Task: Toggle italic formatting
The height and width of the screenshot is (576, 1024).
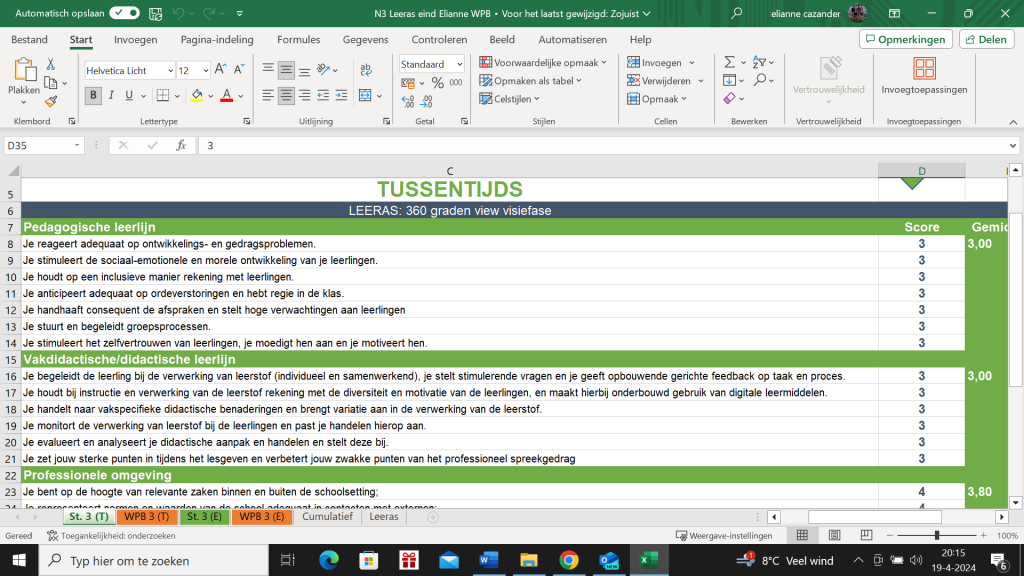Action: click(x=110, y=95)
